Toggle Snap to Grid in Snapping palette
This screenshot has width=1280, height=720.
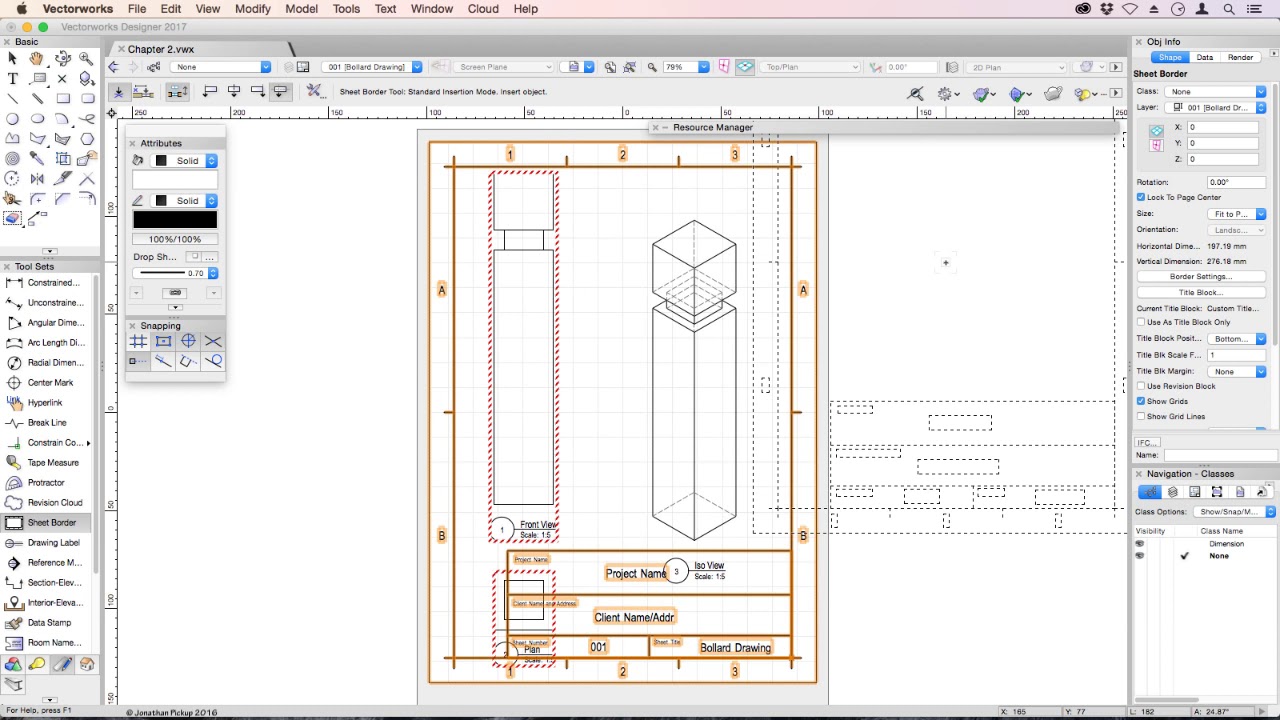click(138, 341)
